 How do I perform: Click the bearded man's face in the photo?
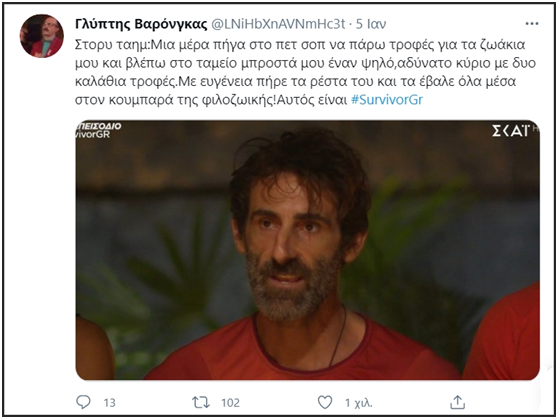[x=292, y=242]
